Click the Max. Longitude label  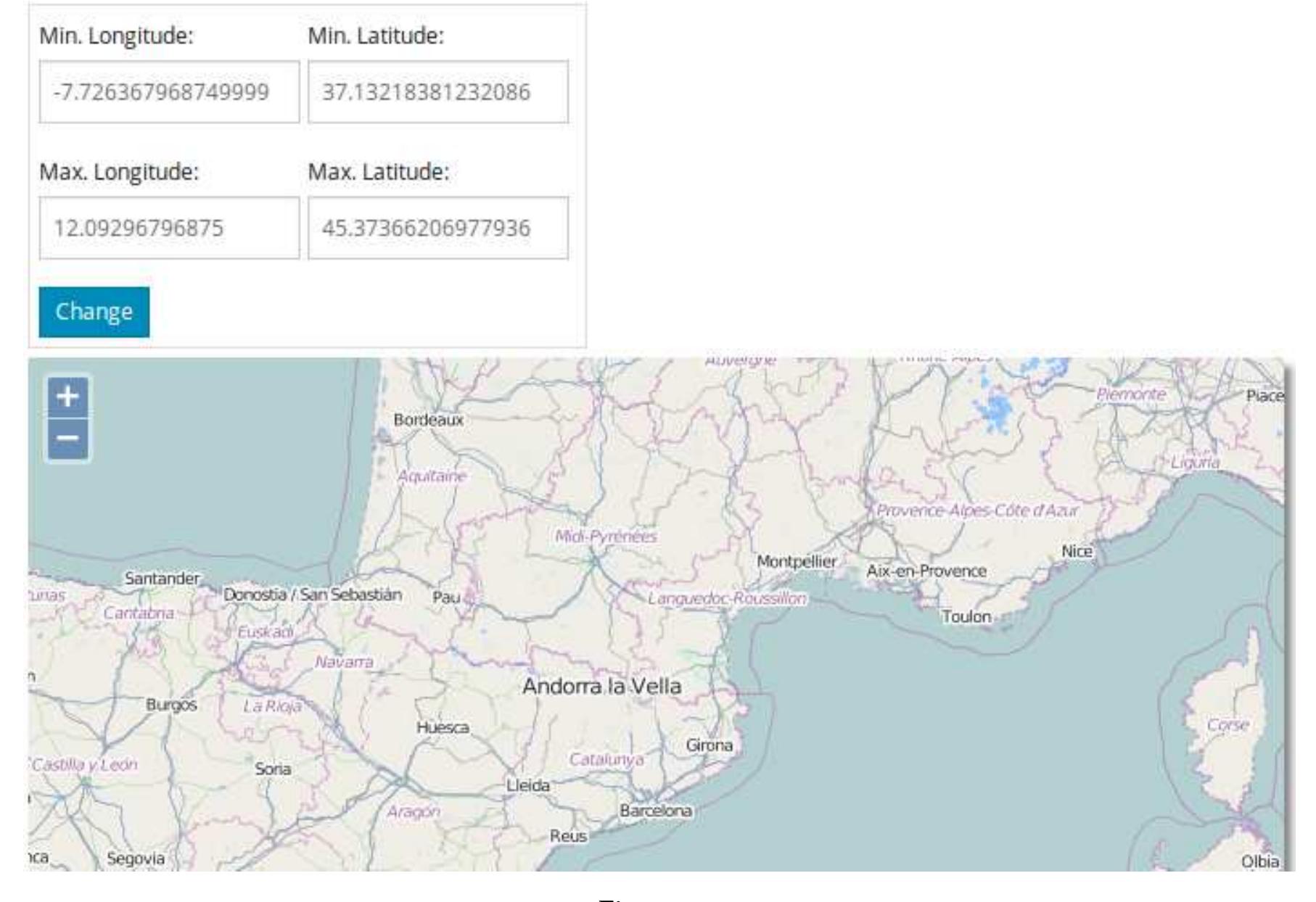tap(119, 172)
